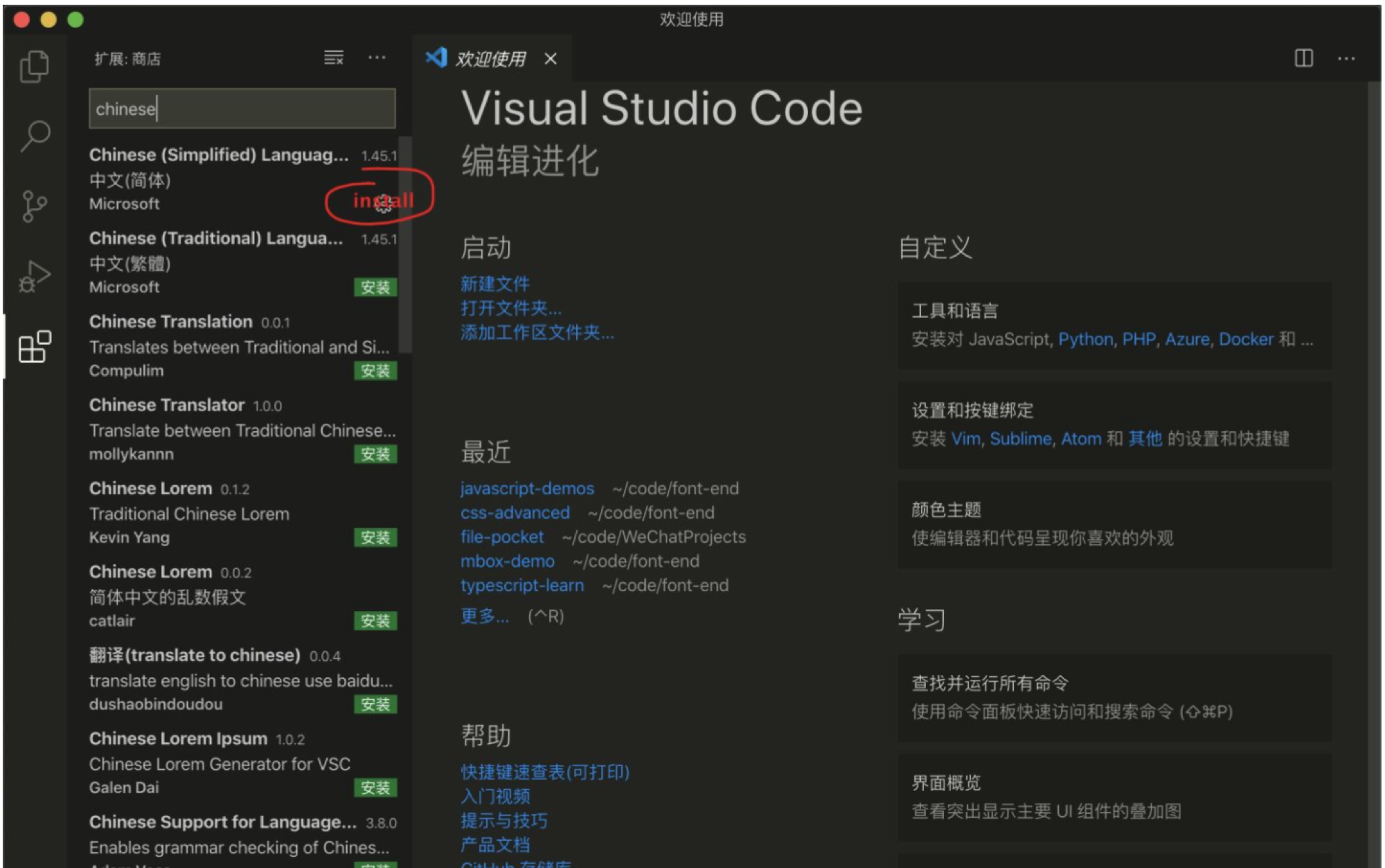Open the editor more actions menu
The image size is (1385, 868).
(x=1346, y=58)
